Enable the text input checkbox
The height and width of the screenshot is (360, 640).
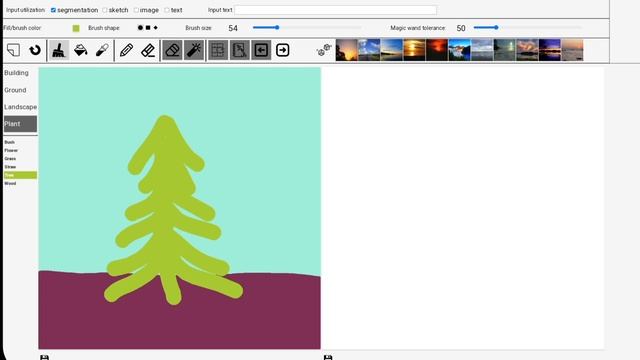point(167,10)
